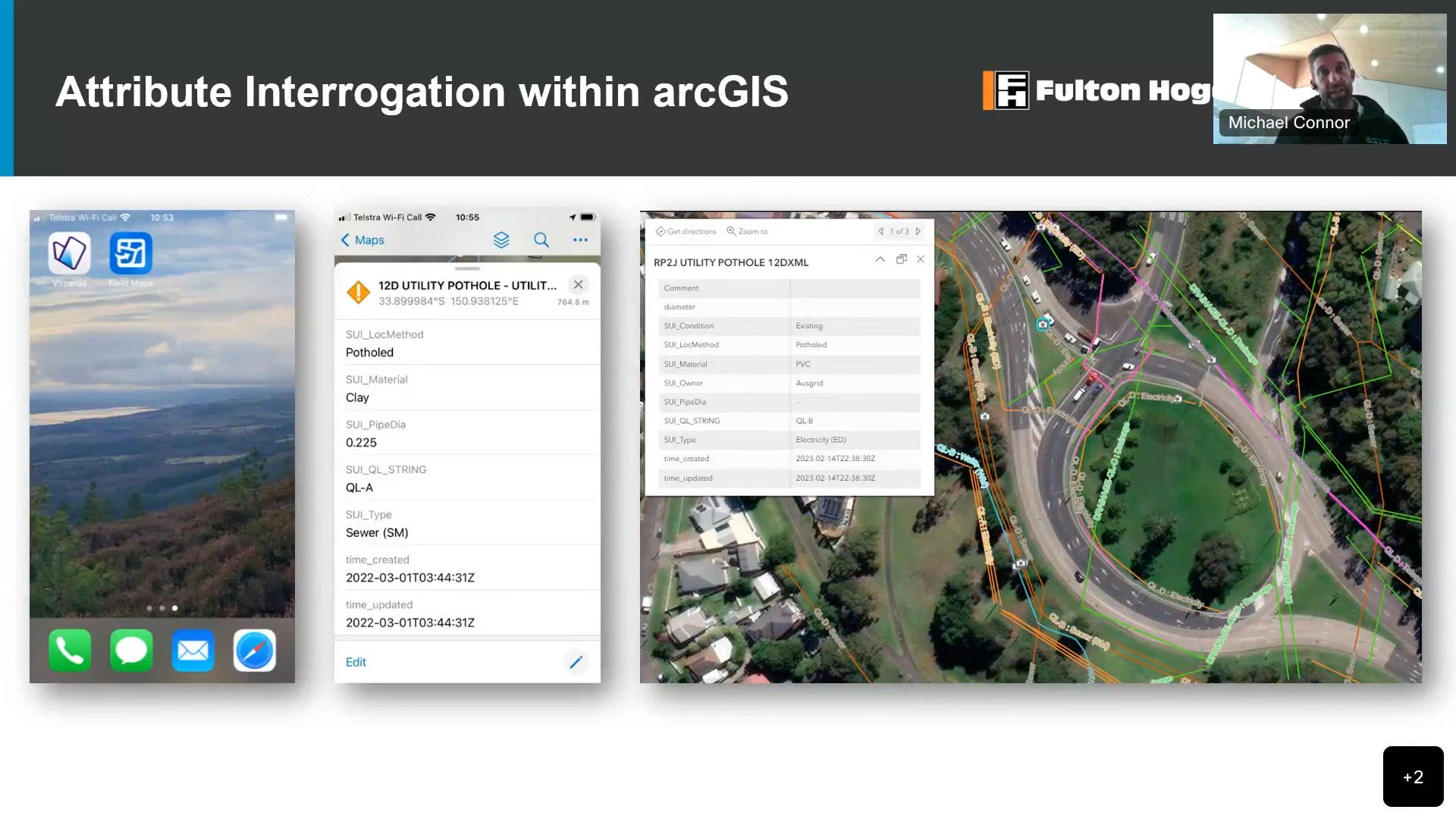Go to next popup feature arrow
This screenshot has width=1456, height=819.
coord(918,231)
